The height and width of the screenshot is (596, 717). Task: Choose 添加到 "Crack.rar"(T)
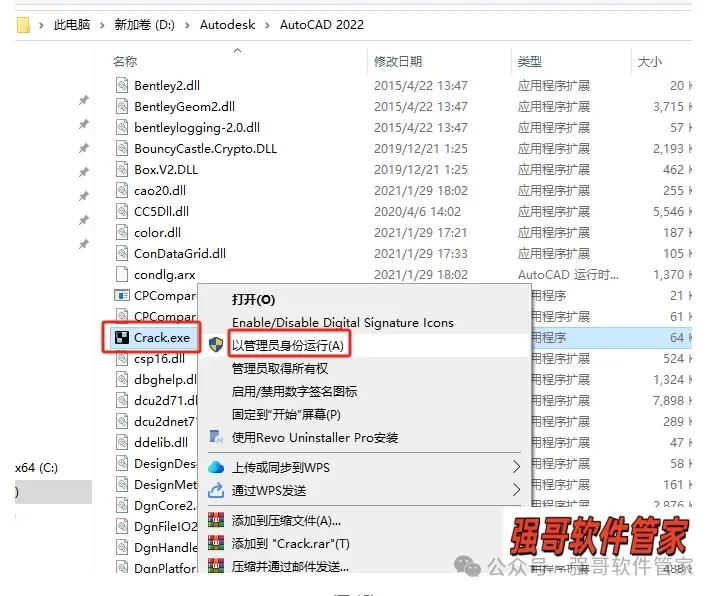pyautogui.click(x=291, y=543)
